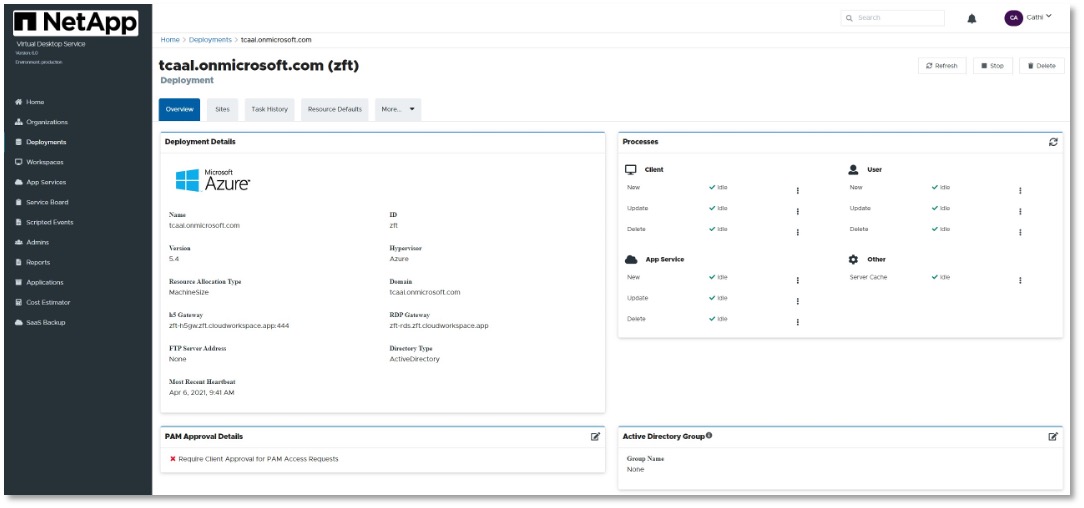The width and height of the screenshot is (1084, 508).
Task: Edit Active Directory Group pencil icon
Action: coord(1053,437)
